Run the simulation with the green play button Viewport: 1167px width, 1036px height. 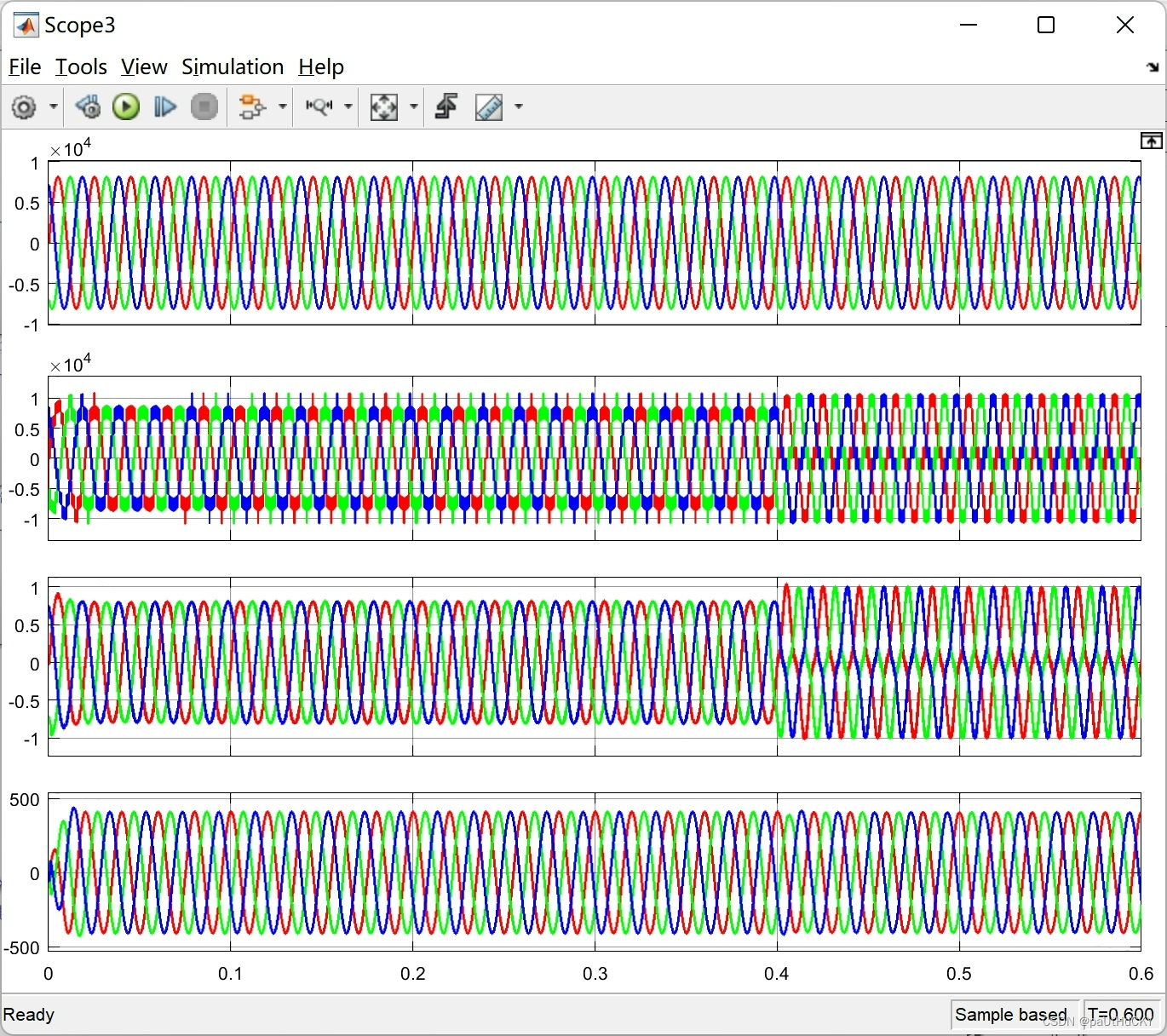[x=126, y=107]
